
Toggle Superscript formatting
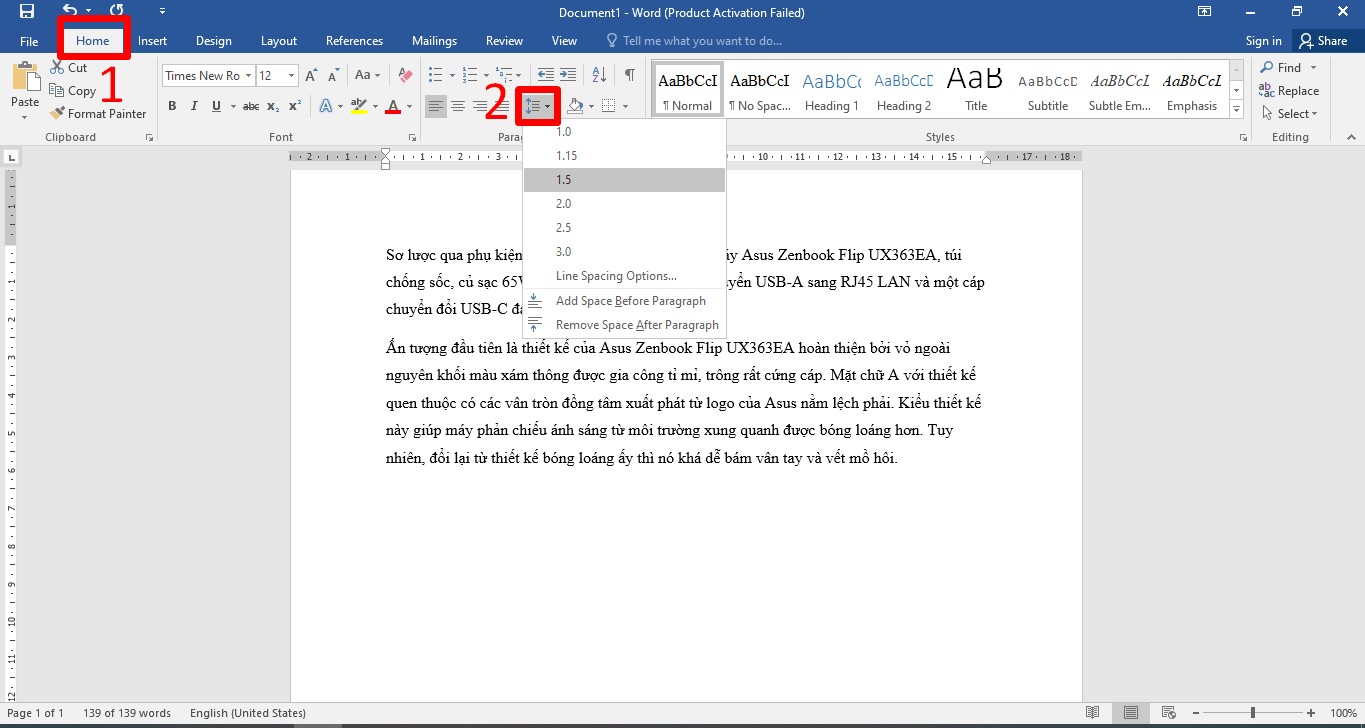[294, 106]
